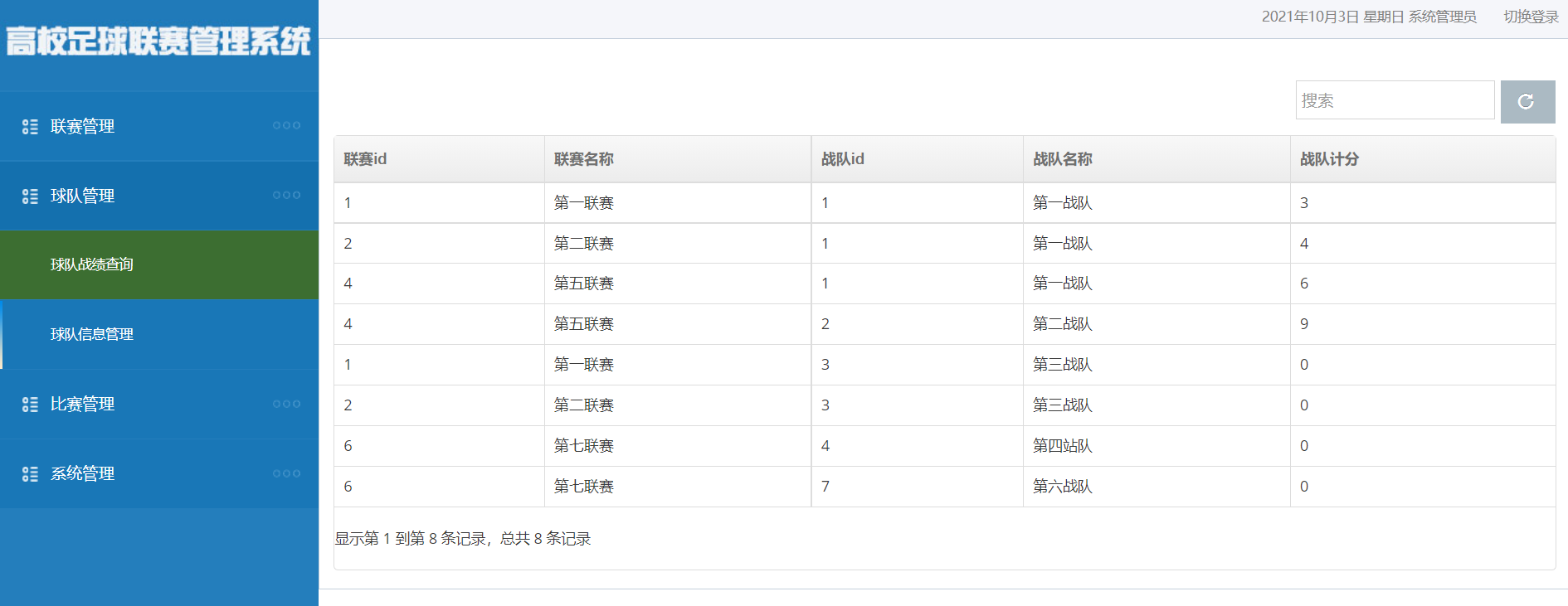This screenshot has height=606, width=1568.
Task: Click the list icon next to 联赛管理
Action: coord(30,127)
